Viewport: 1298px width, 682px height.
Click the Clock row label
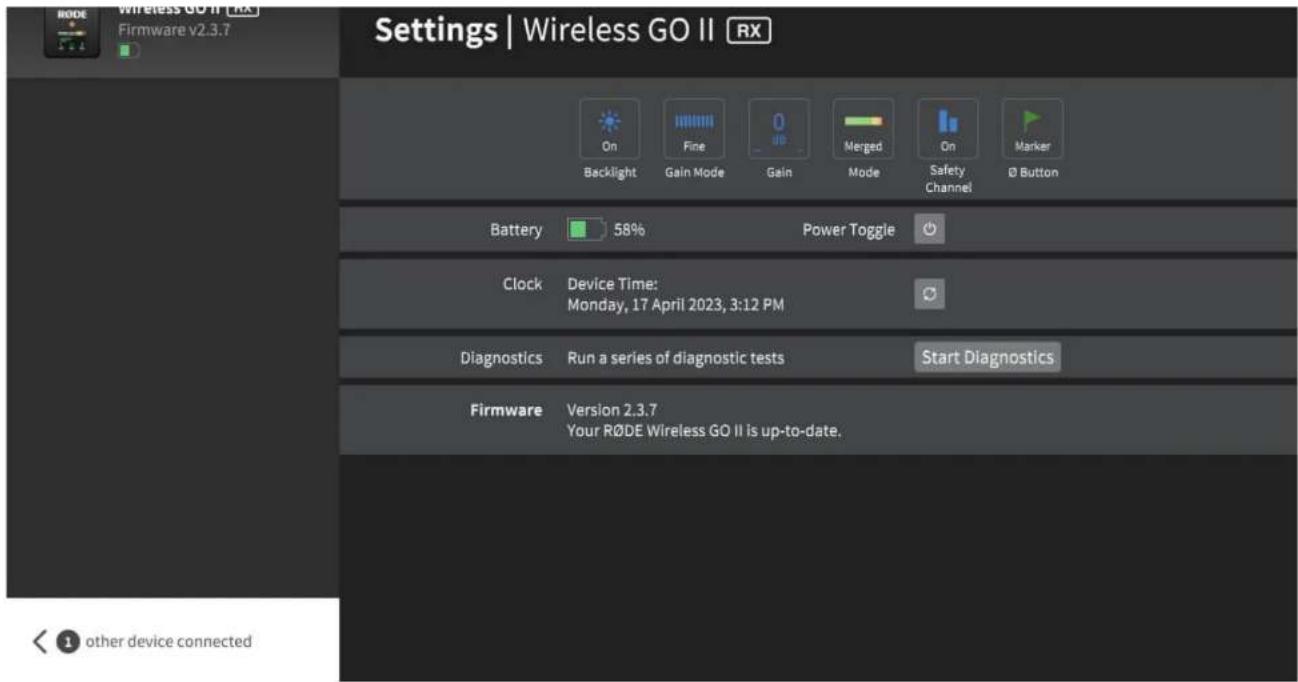click(523, 284)
